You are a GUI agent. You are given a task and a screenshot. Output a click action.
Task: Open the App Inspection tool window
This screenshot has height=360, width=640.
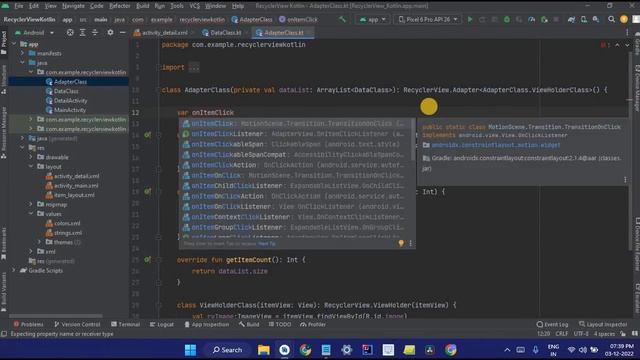coord(207,324)
